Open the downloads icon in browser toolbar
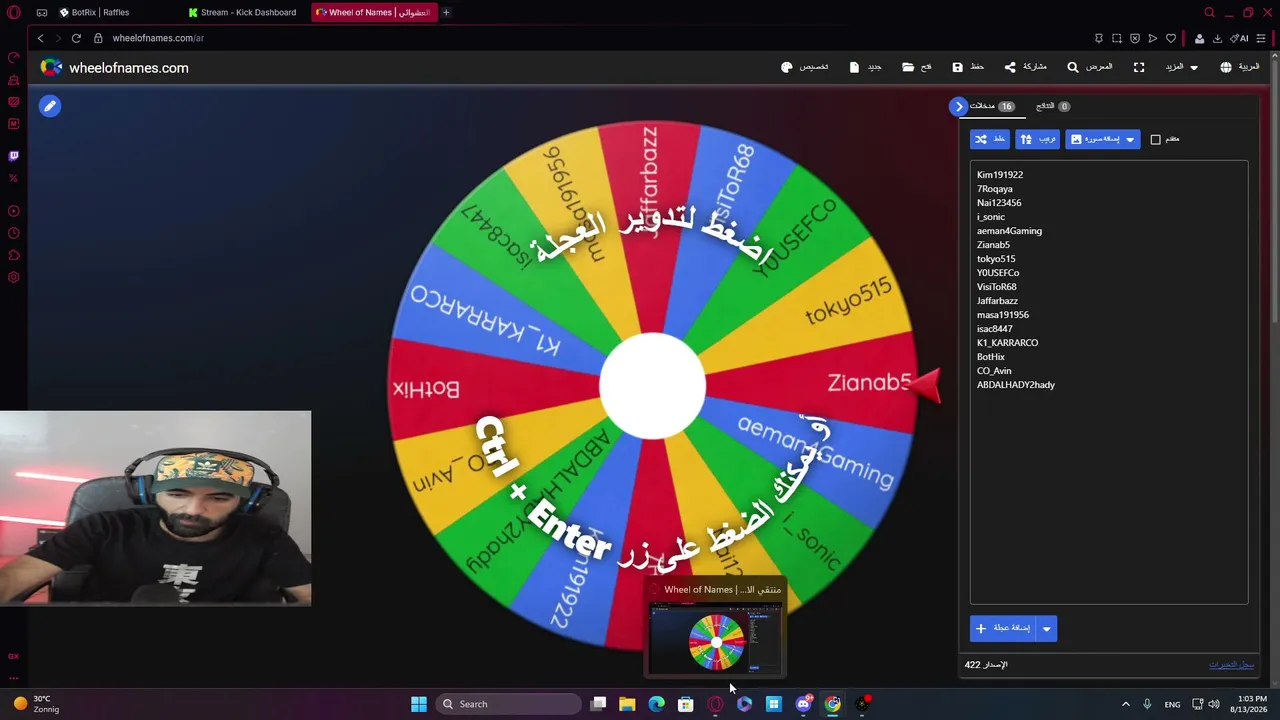Screen dimensions: 1280x720 coord(1217,38)
